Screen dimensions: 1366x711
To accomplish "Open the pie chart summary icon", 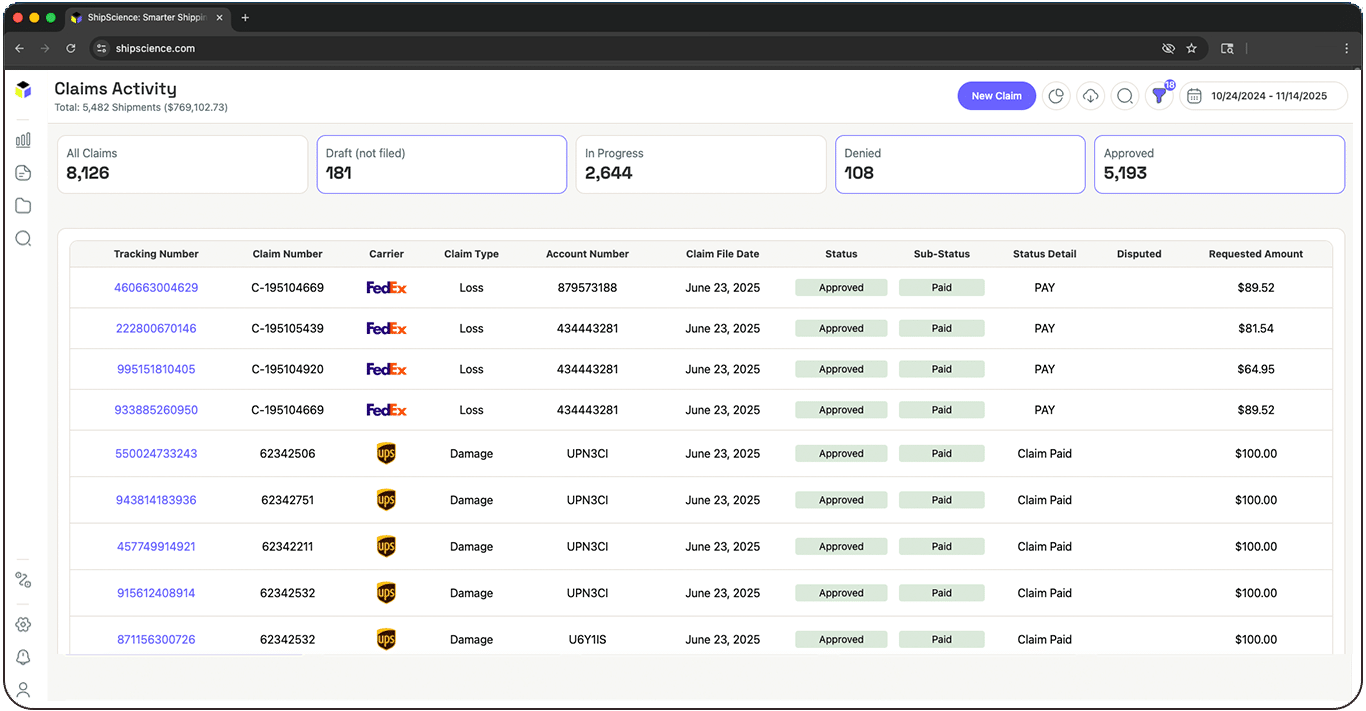I will click(x=1056, y=95).
